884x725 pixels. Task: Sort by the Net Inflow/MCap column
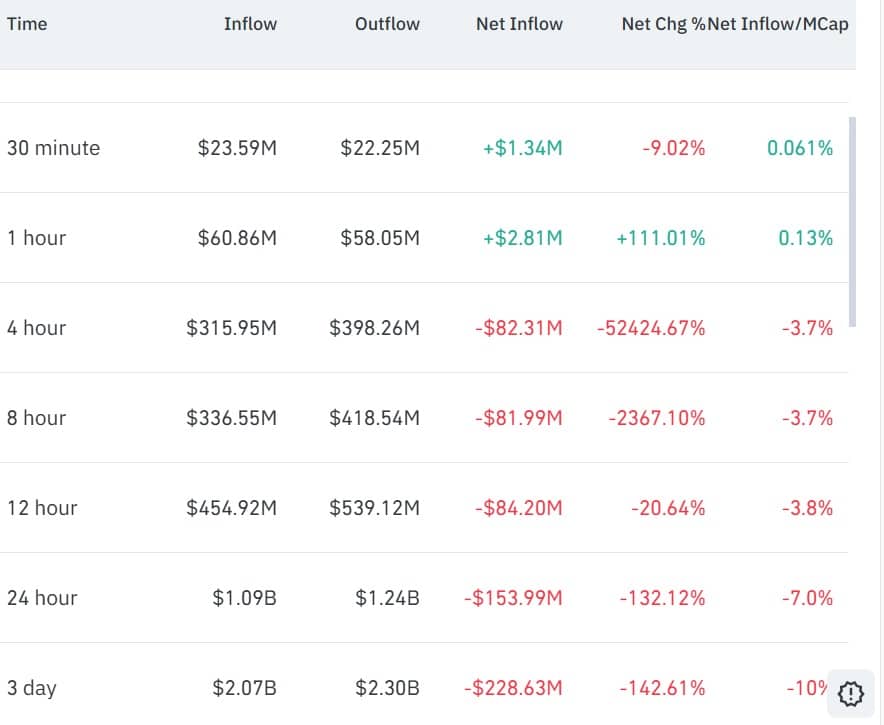click(x=778, y=23)
